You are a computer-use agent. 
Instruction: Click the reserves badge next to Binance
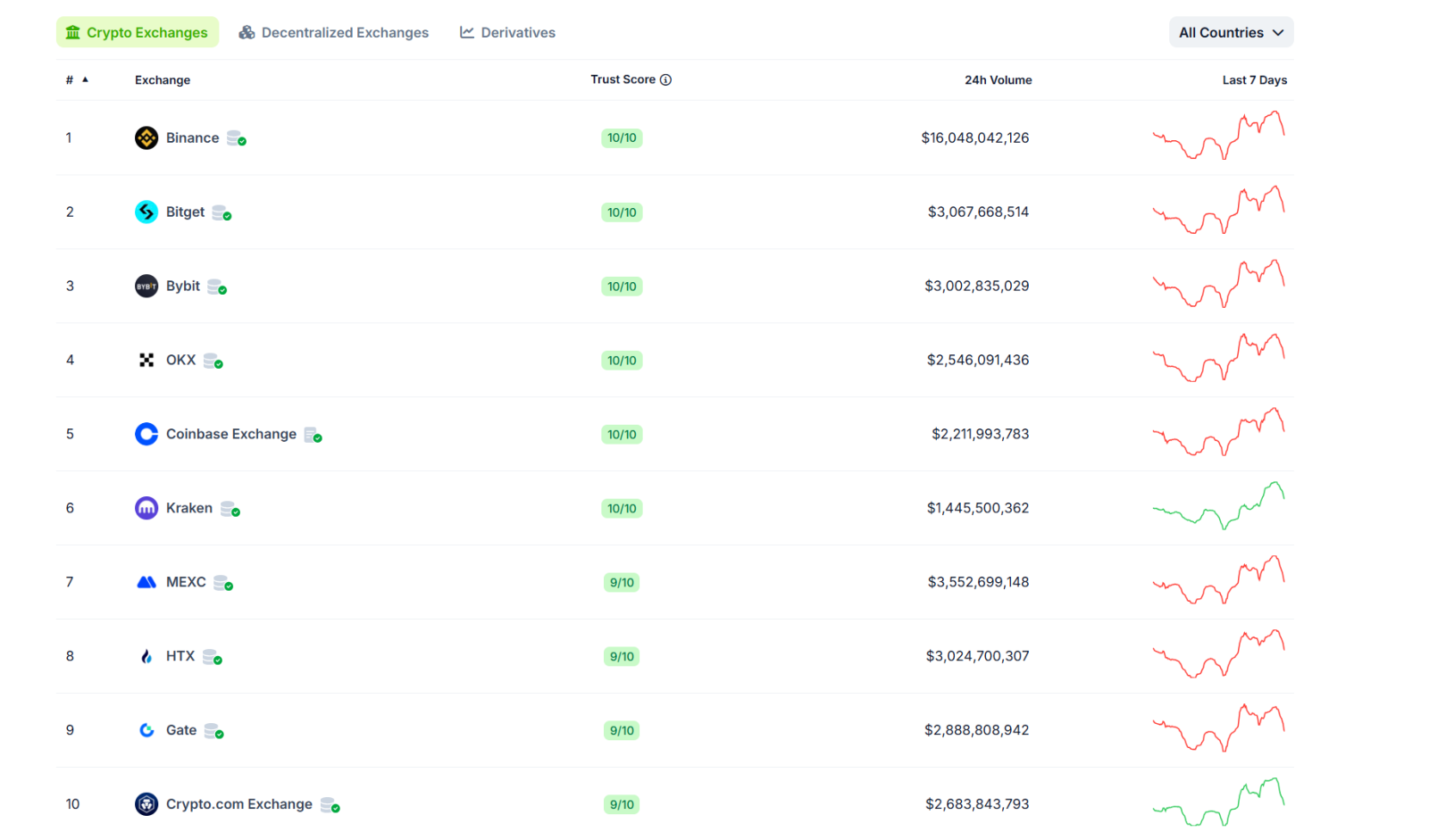pyautogui.click(x=237, y=138)
